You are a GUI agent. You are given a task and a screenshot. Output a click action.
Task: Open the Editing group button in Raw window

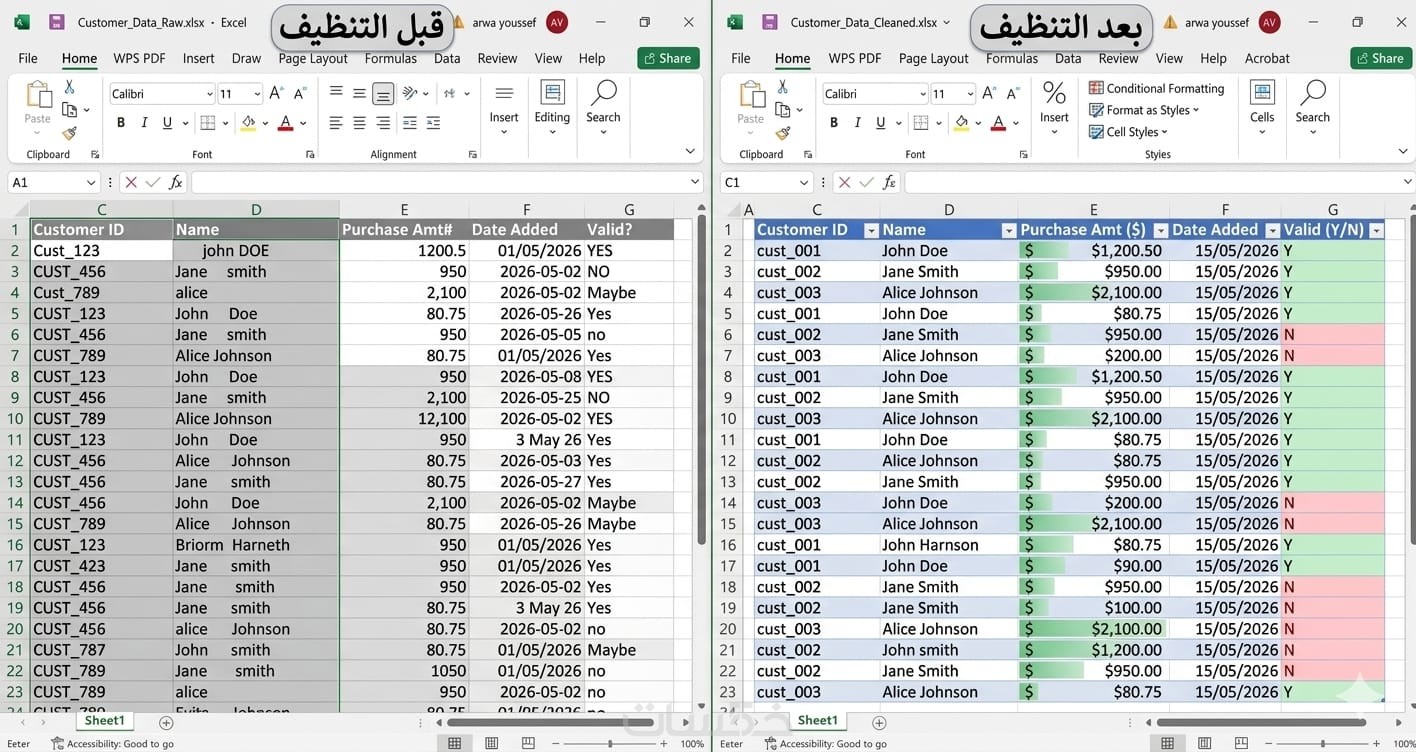point(552,107)
